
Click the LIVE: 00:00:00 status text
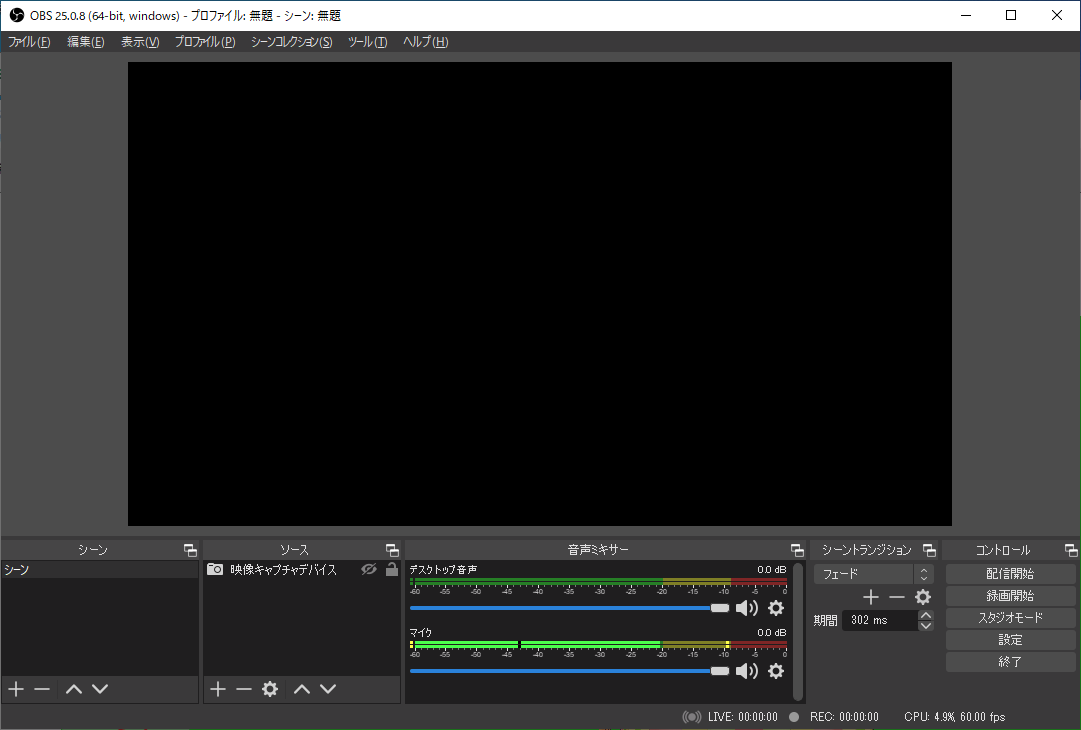[x=742, y=717]
